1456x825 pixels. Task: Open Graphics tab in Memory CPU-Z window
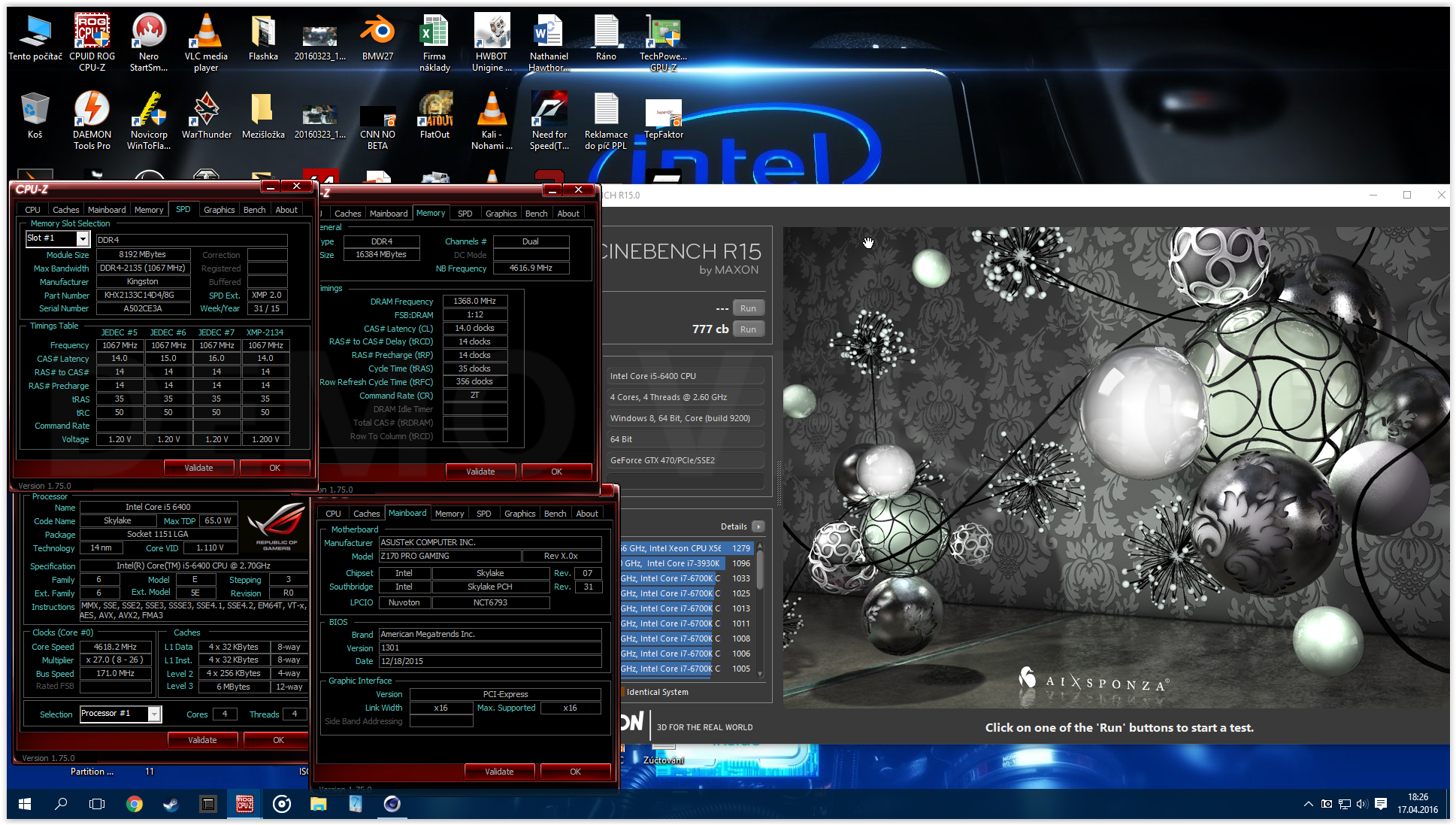(501, 214)
